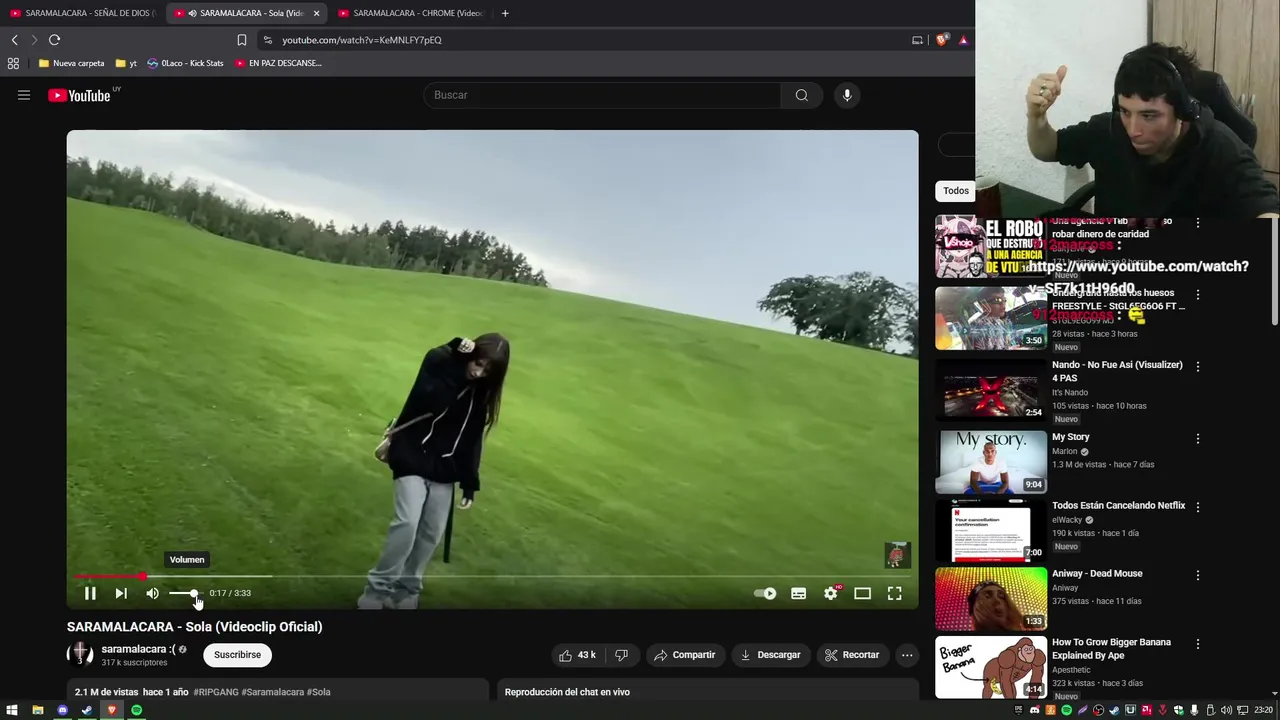Open options menu for the FREESTYLE video

1197,295
